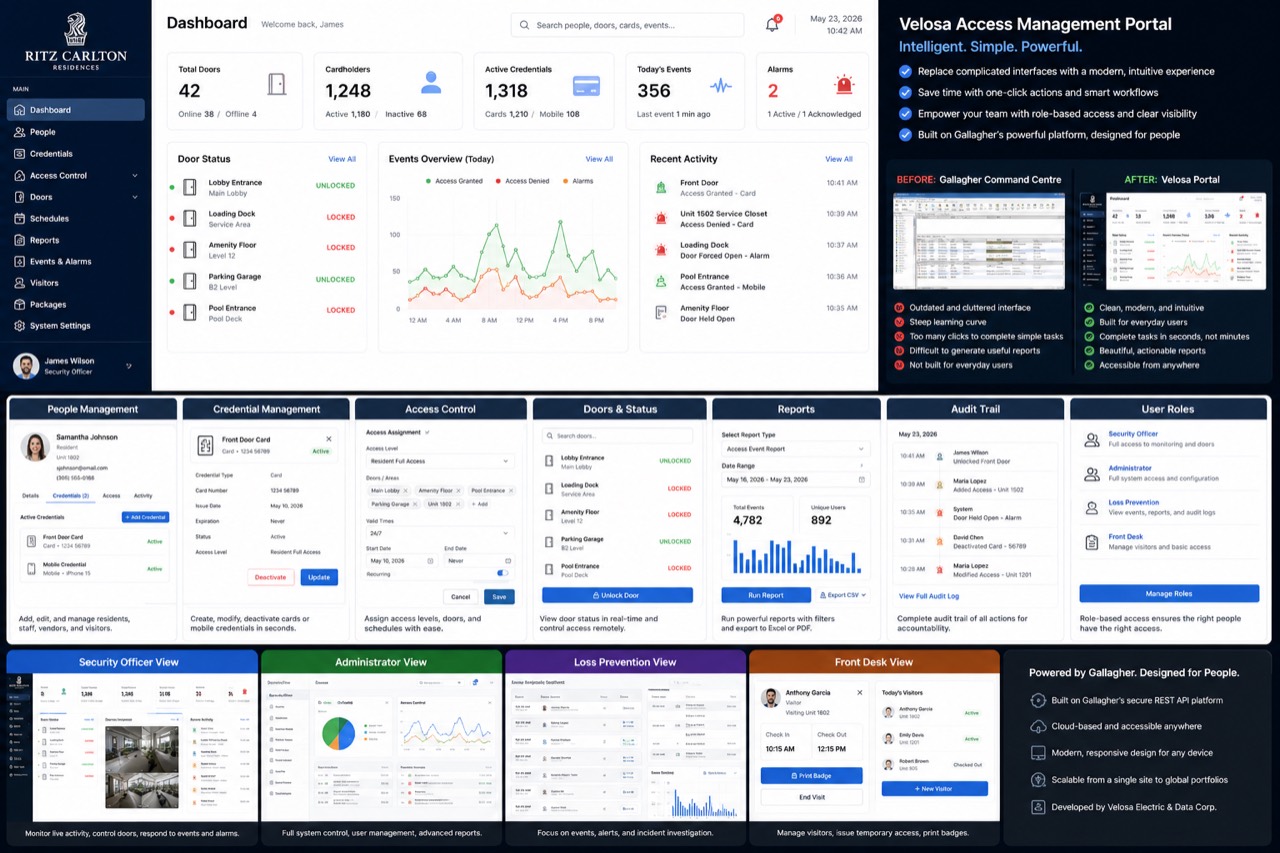Switch to the Access tab in People Management
Viewport: 1280px width, 853px height.
point(111,496)
